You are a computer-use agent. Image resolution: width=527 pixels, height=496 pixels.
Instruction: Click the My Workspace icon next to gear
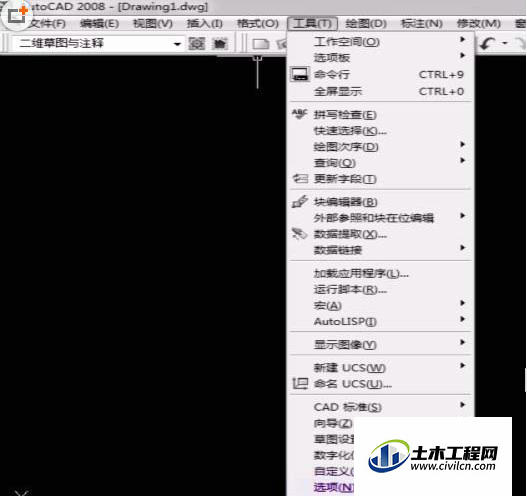click(x=220, y=44)
